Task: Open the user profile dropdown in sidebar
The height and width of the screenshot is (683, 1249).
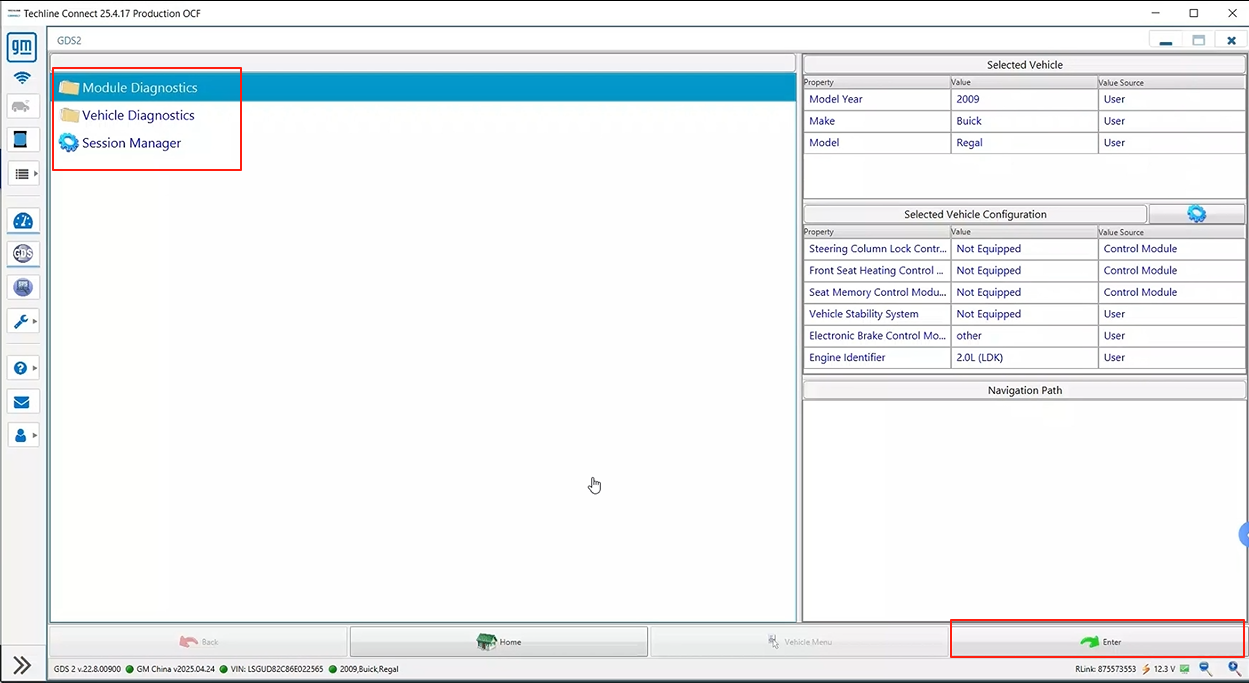Action: click(x=35, y=435)
